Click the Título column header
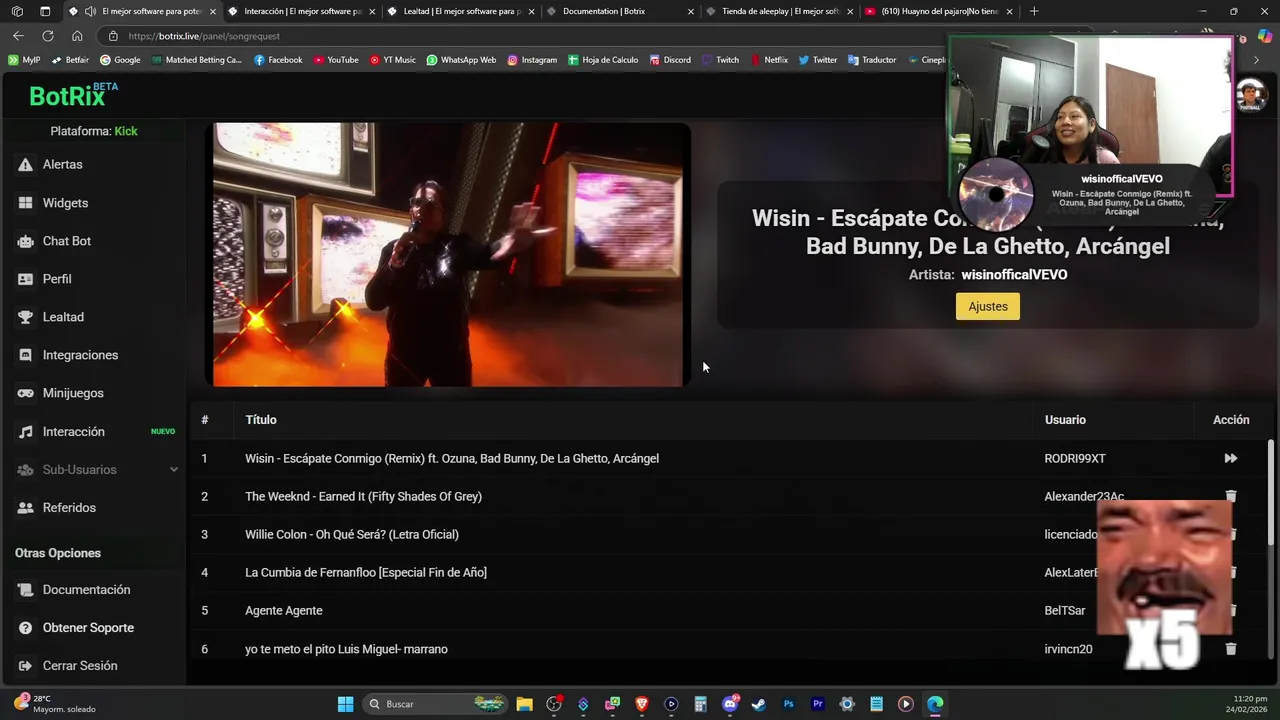Viewport: 1280px width, 720px height. coord(261,420)
